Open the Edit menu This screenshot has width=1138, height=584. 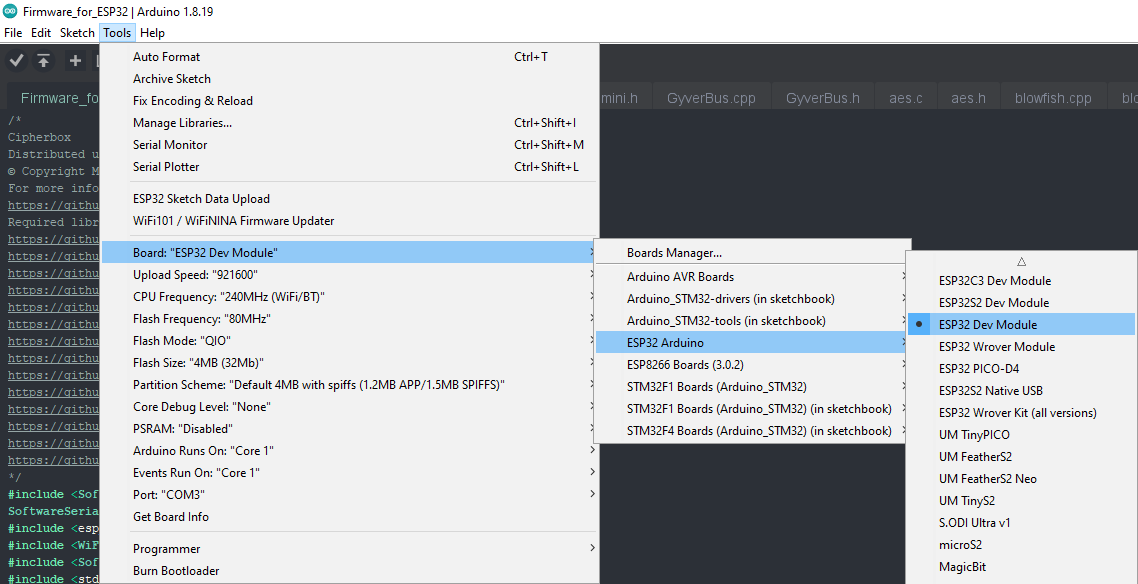tap(41, 33)
